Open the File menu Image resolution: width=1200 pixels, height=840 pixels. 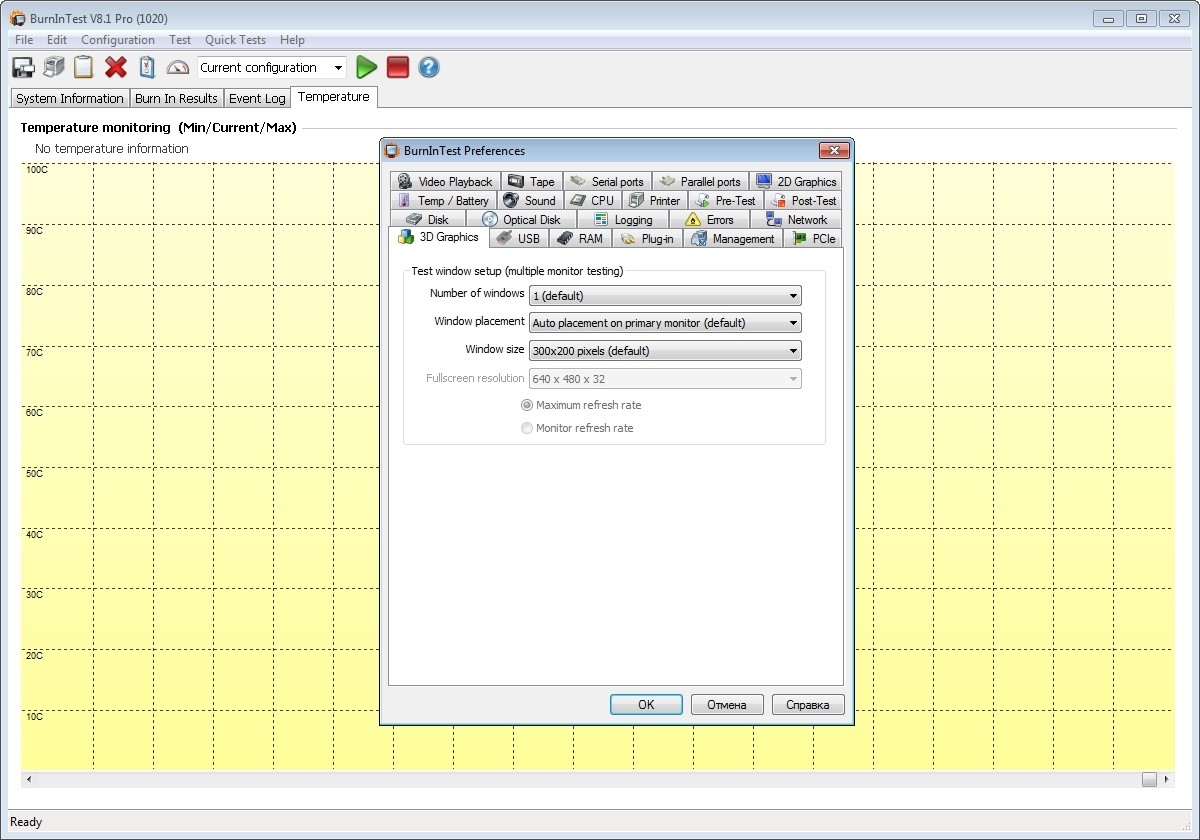[24, 40]
